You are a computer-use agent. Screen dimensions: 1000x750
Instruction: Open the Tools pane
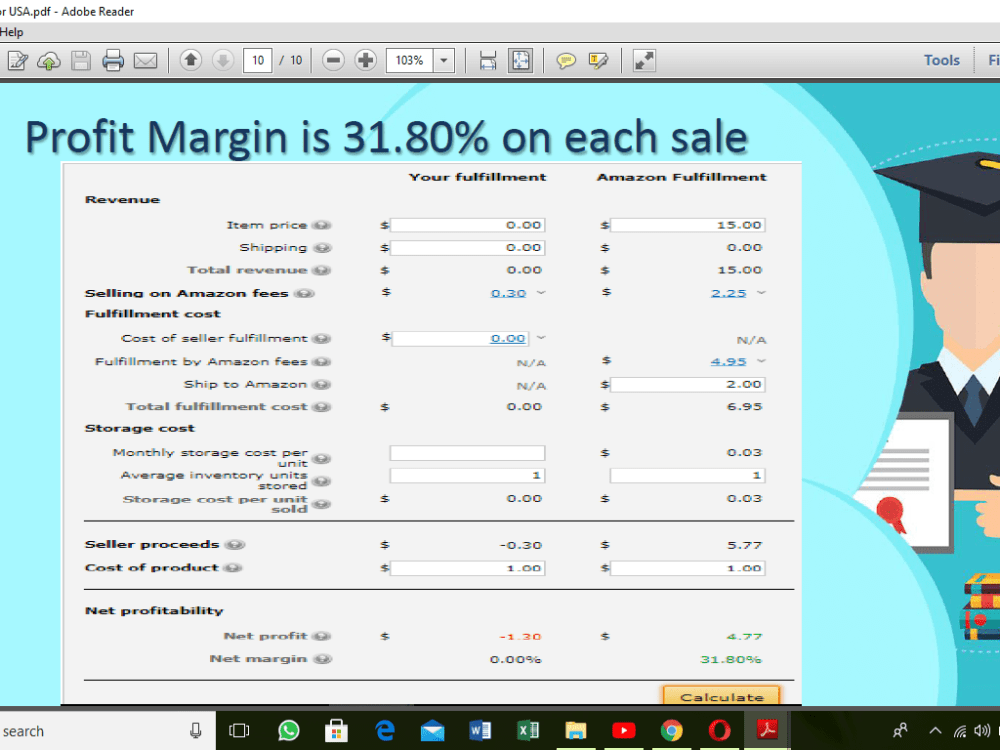click(x=942, y=61)
